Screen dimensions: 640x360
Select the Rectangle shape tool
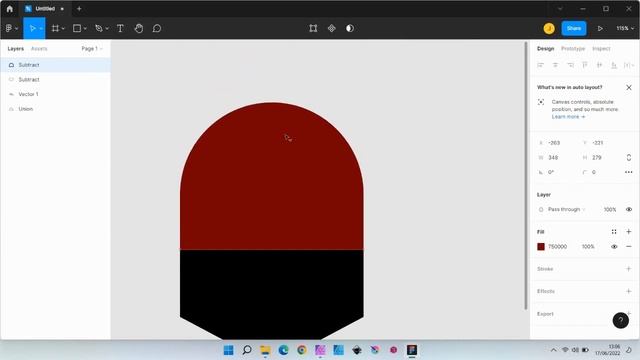tap(76, 29)
